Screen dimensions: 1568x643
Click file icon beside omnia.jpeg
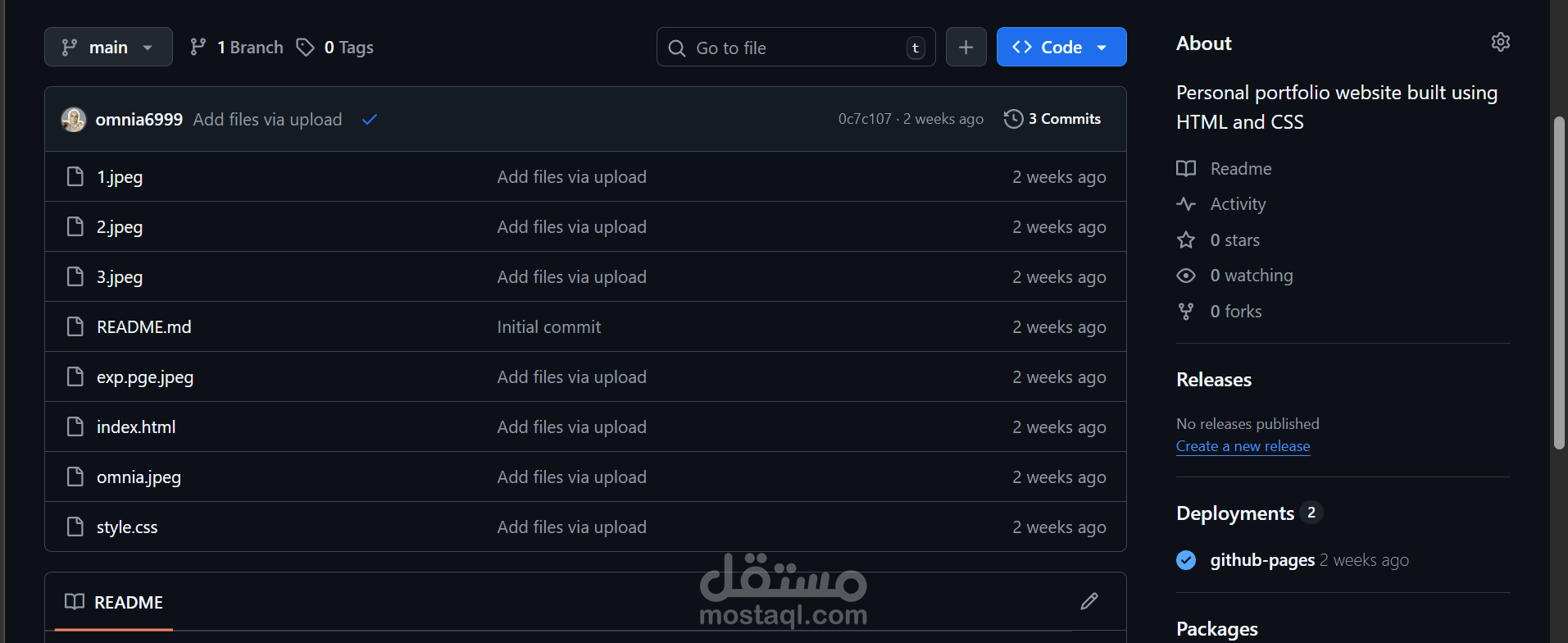click(75, 477)
